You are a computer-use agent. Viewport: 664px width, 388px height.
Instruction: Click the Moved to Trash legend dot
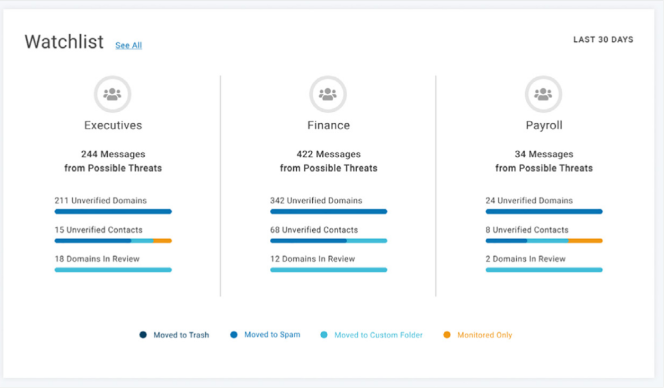[x=143, y=335]
